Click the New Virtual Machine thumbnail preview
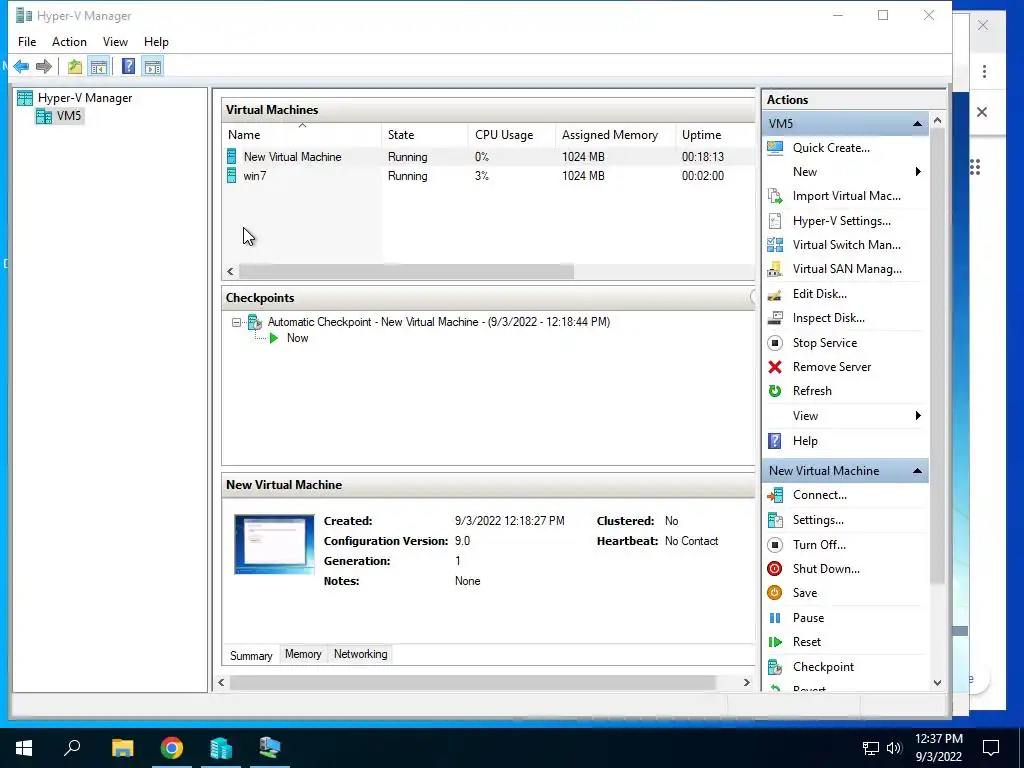The width and height of the screenshot is (1024, 768). (x=274, y=544)
